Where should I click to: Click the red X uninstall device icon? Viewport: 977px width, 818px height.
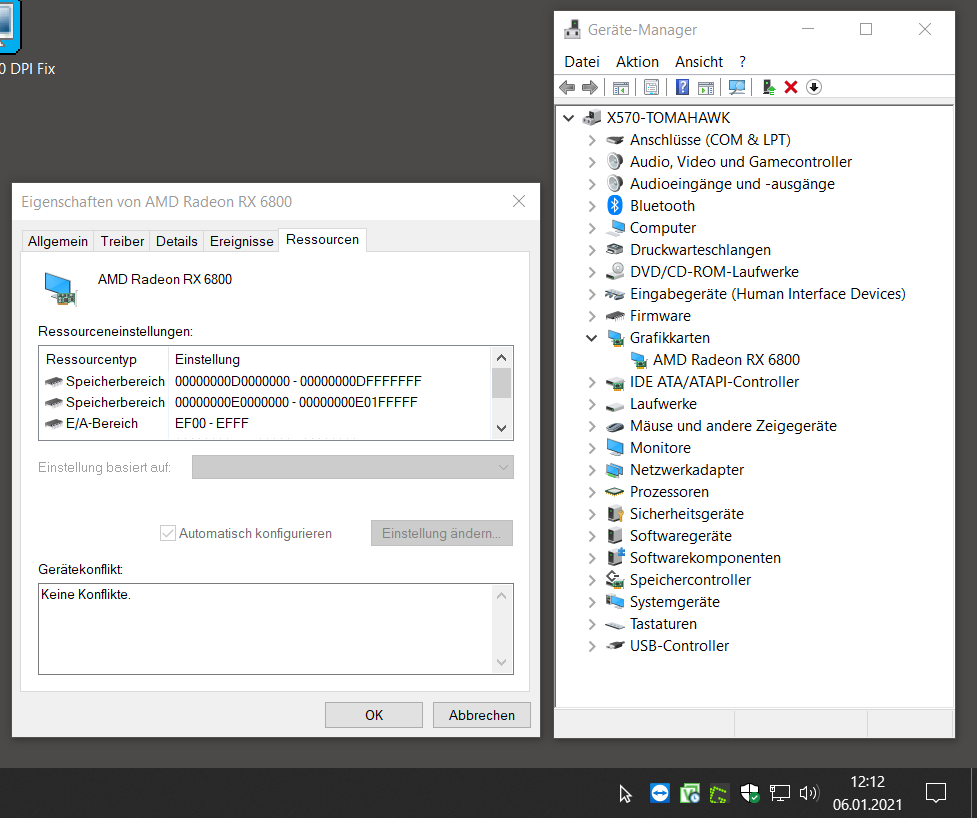791,87
